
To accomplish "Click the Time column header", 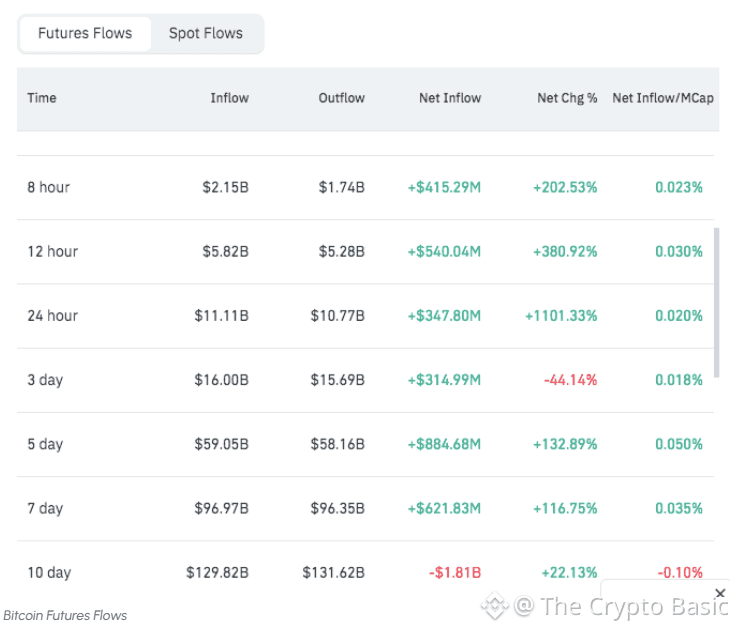I will coord(42,98).
